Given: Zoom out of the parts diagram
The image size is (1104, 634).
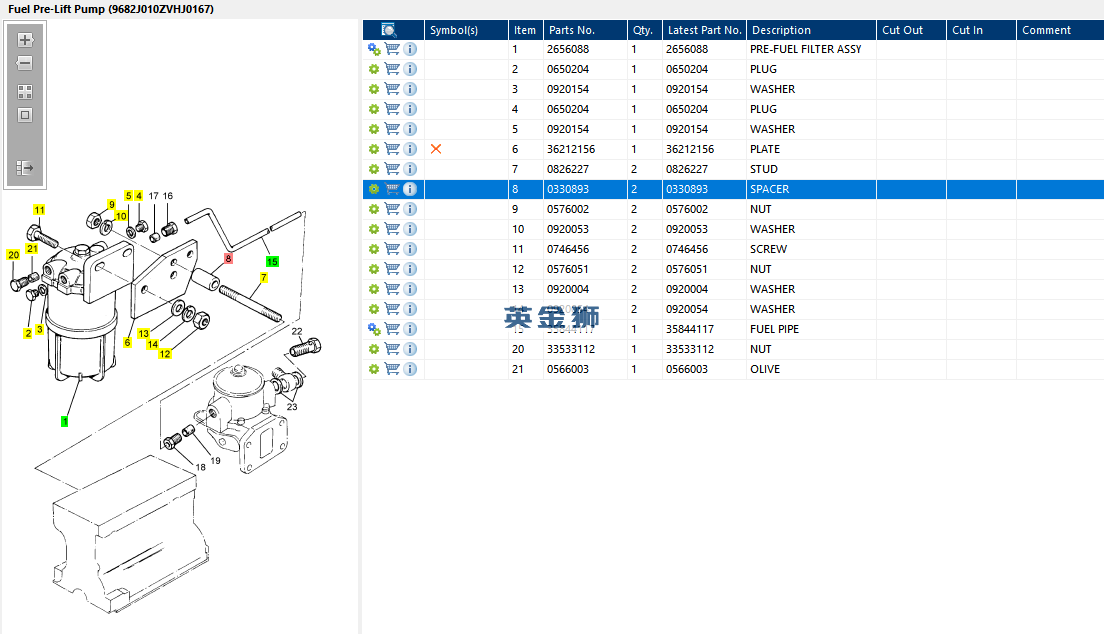Looking at the screenshot, I should pos(25,63).
